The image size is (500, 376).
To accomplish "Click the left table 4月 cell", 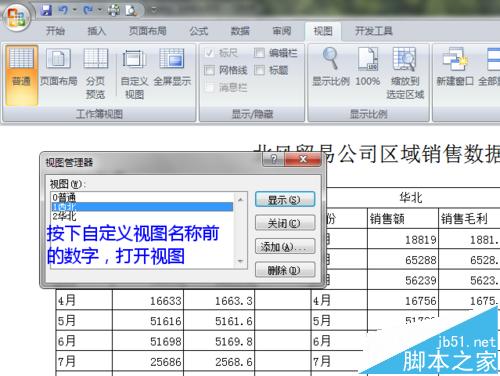I will pos(84,301).
